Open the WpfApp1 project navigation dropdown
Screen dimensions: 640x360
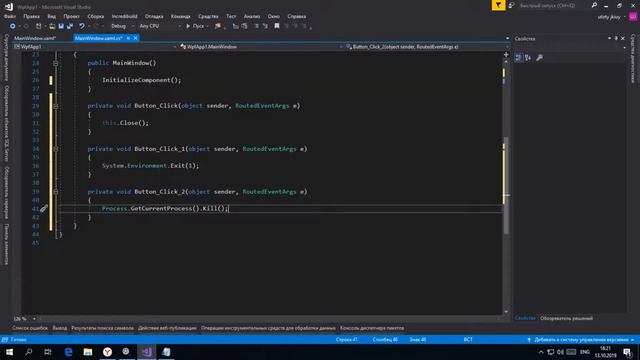coord(96,47)
